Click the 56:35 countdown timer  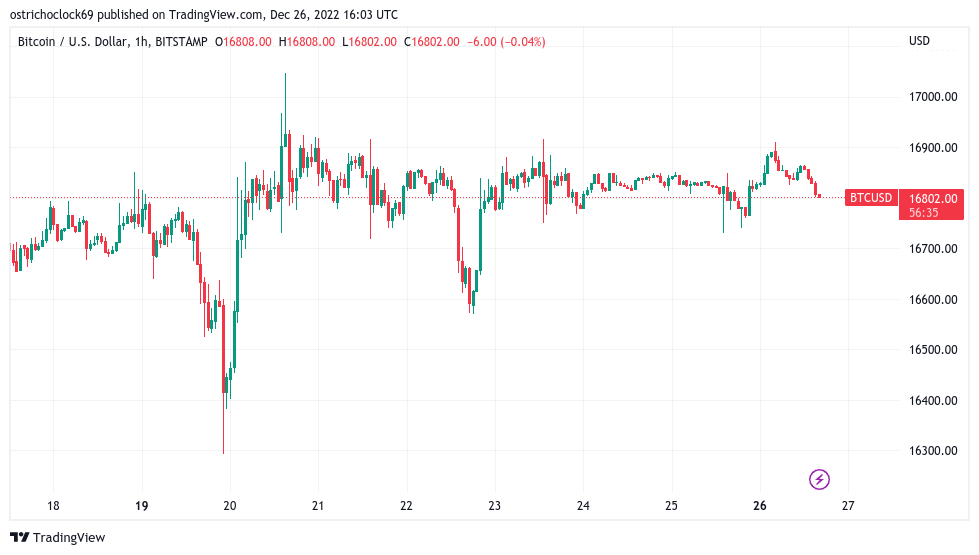coord(923,213)
